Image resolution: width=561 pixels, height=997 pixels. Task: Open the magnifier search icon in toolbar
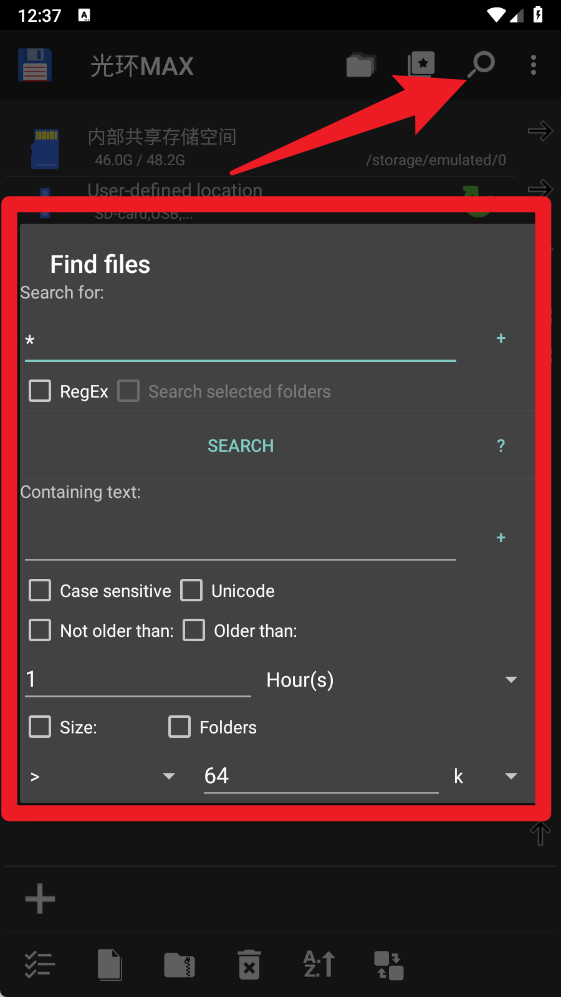[x=481, y=65]
